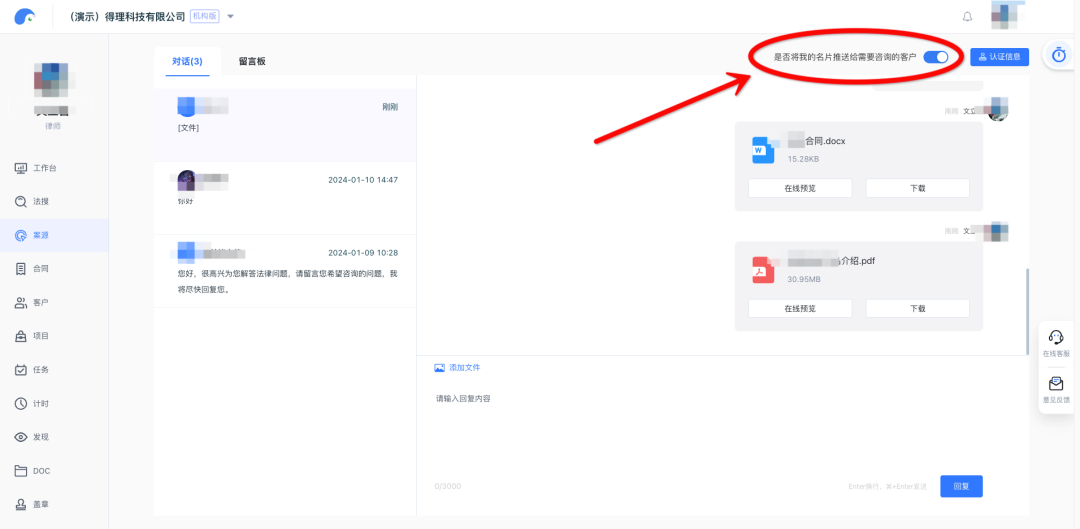Open 盖章 in the sidebar
This screenshot has height=529, width=1080.
point(54,504)
